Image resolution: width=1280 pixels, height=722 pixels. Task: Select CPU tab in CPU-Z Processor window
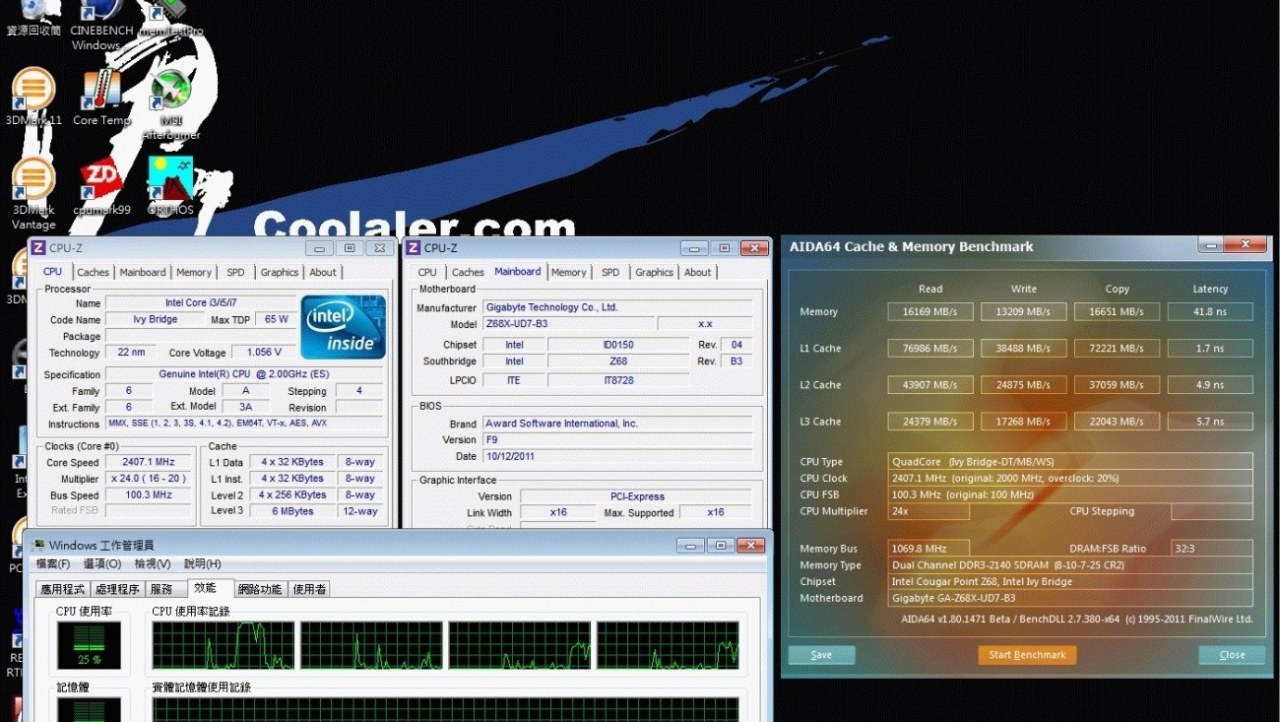tap(52, 272)
